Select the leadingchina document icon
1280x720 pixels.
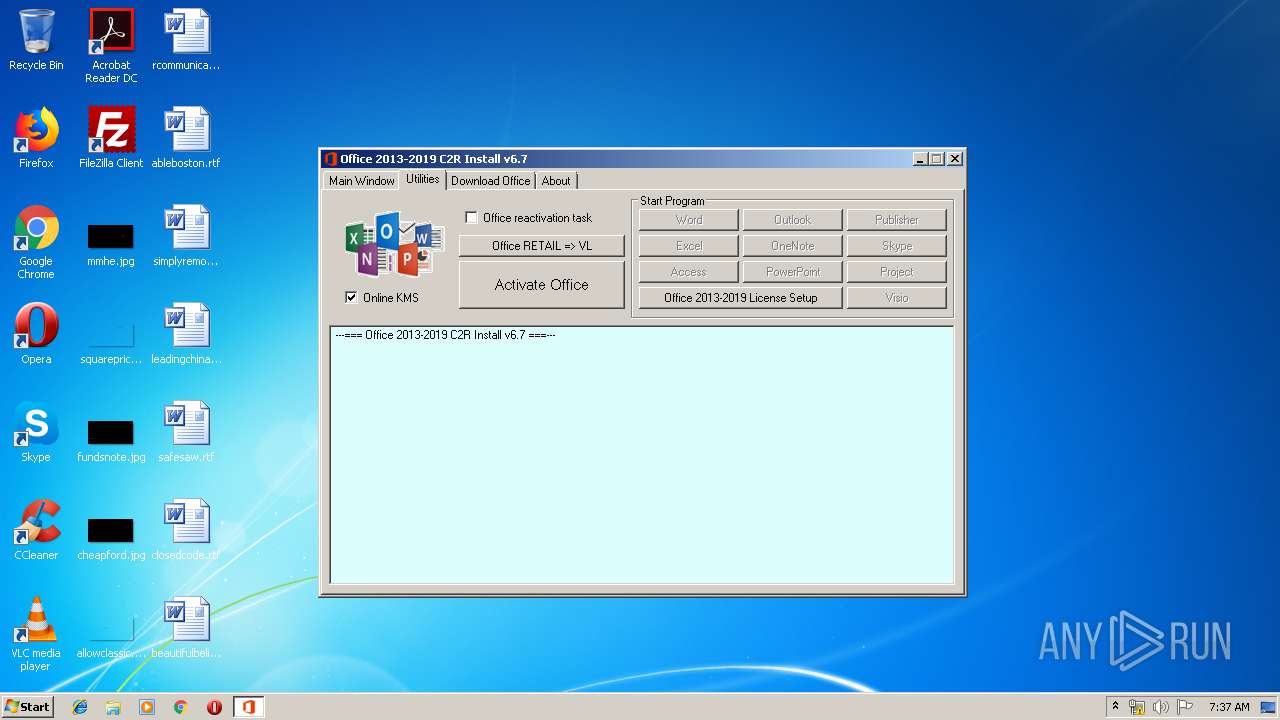[186, 334]
